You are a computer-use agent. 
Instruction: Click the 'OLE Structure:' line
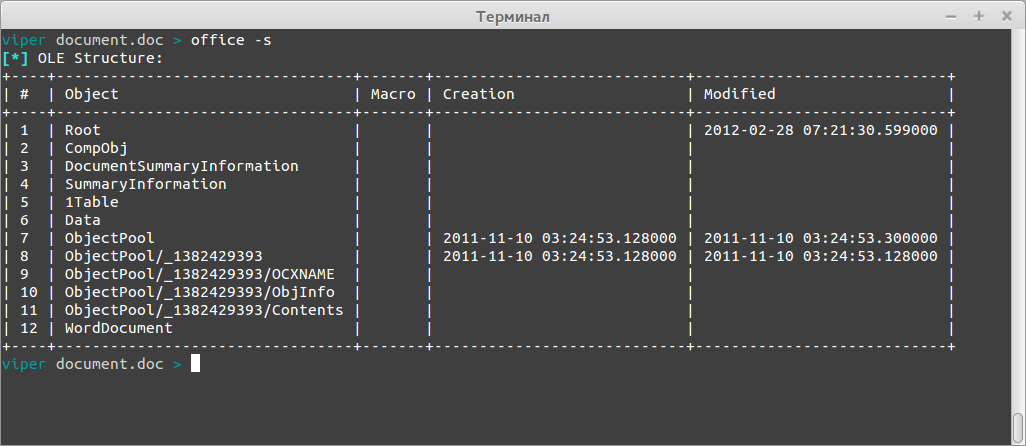tap(100, 58)
